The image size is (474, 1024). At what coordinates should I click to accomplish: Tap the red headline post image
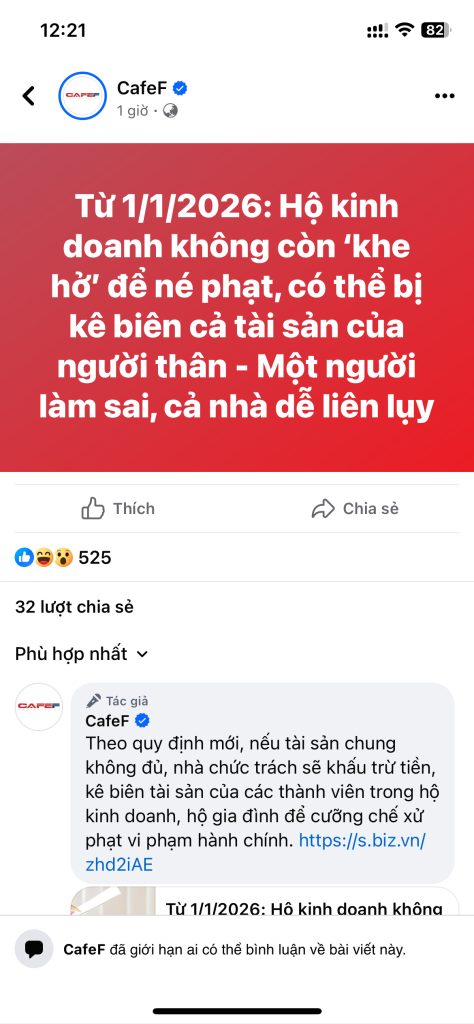coord(237,308)
